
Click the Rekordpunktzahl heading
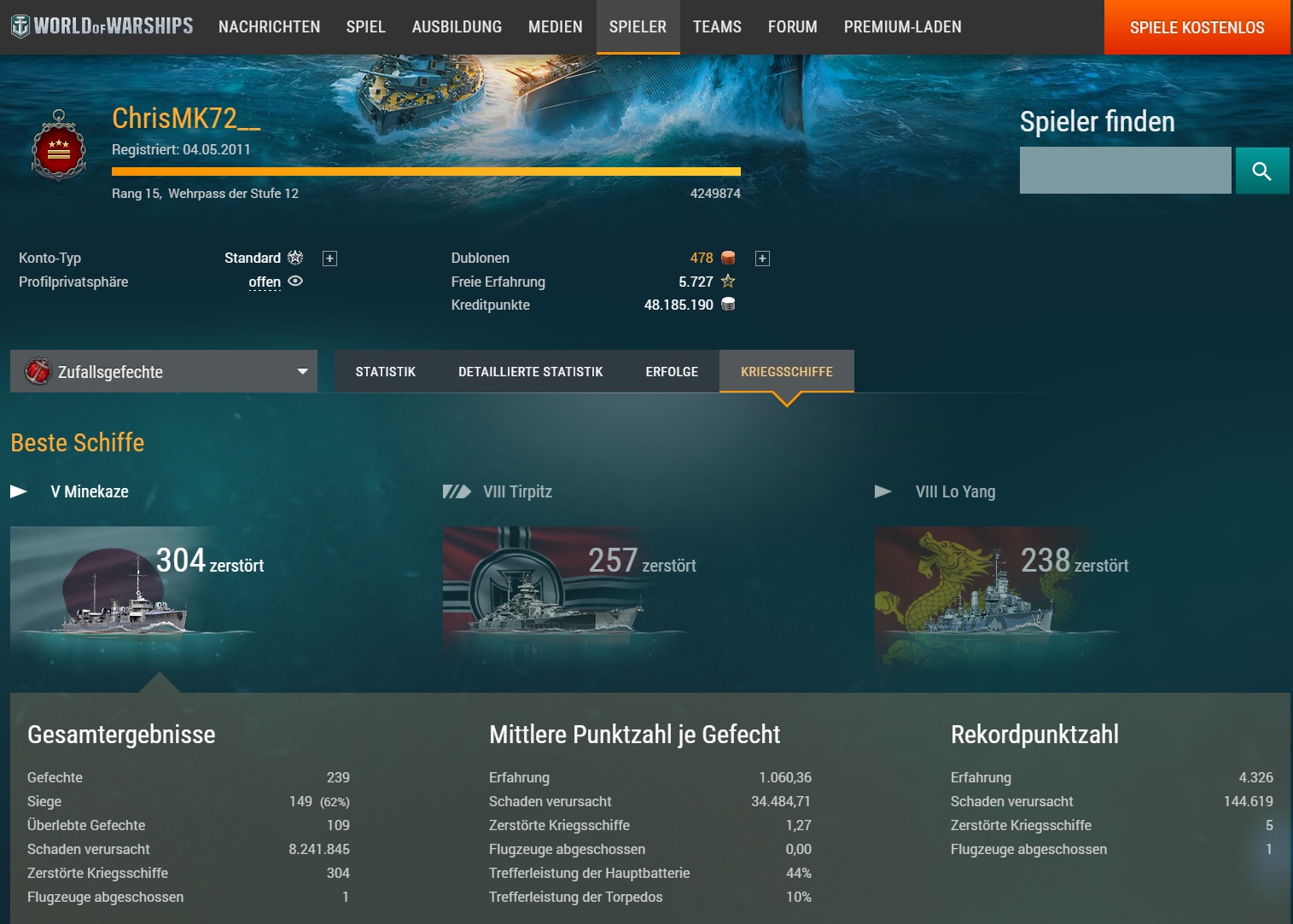pyautogui.click(x=1034, y=735)
